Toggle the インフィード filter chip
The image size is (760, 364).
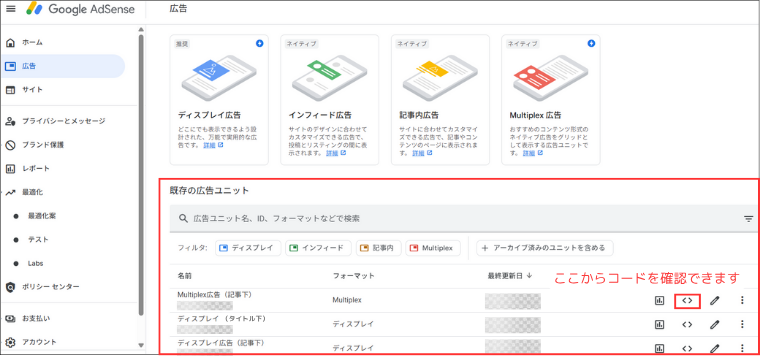[318, 248]
